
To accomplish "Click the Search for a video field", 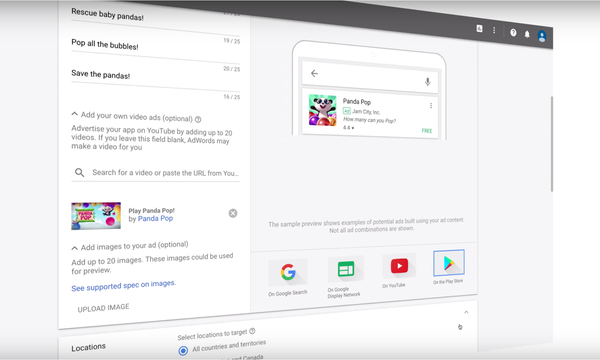I will pyautogui.click(x=156, y=173).
